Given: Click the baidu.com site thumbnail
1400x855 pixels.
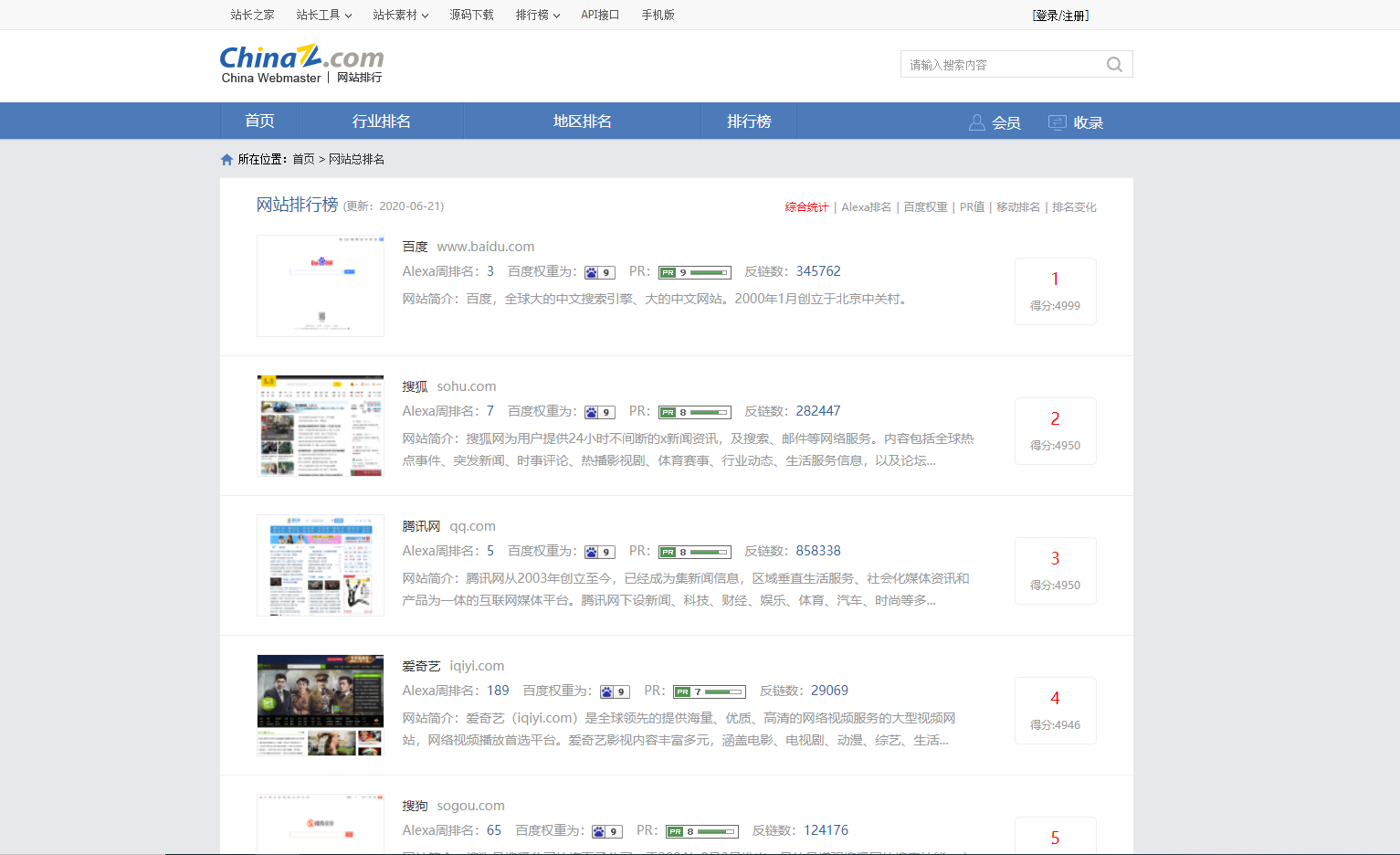Looking at the screenshot, I should pyautogui.click(x=321, y=286).
